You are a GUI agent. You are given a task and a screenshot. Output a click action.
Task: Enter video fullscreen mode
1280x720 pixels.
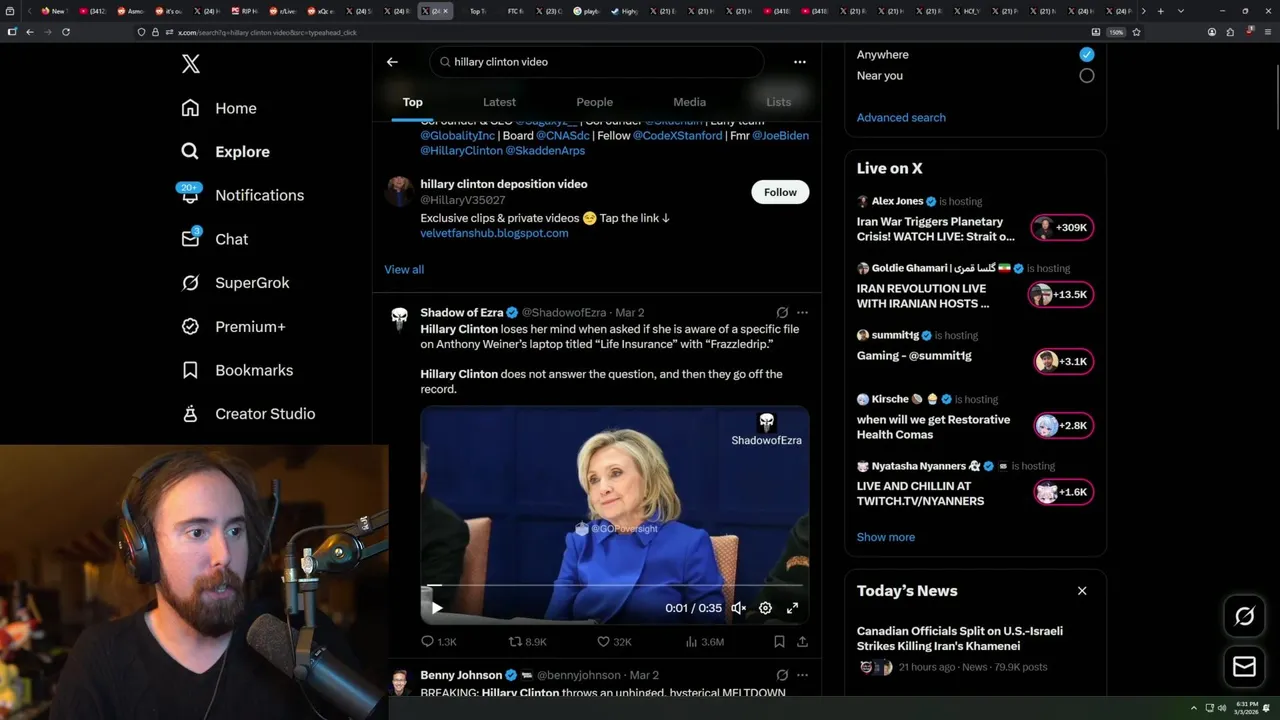[x=792, y=608]
